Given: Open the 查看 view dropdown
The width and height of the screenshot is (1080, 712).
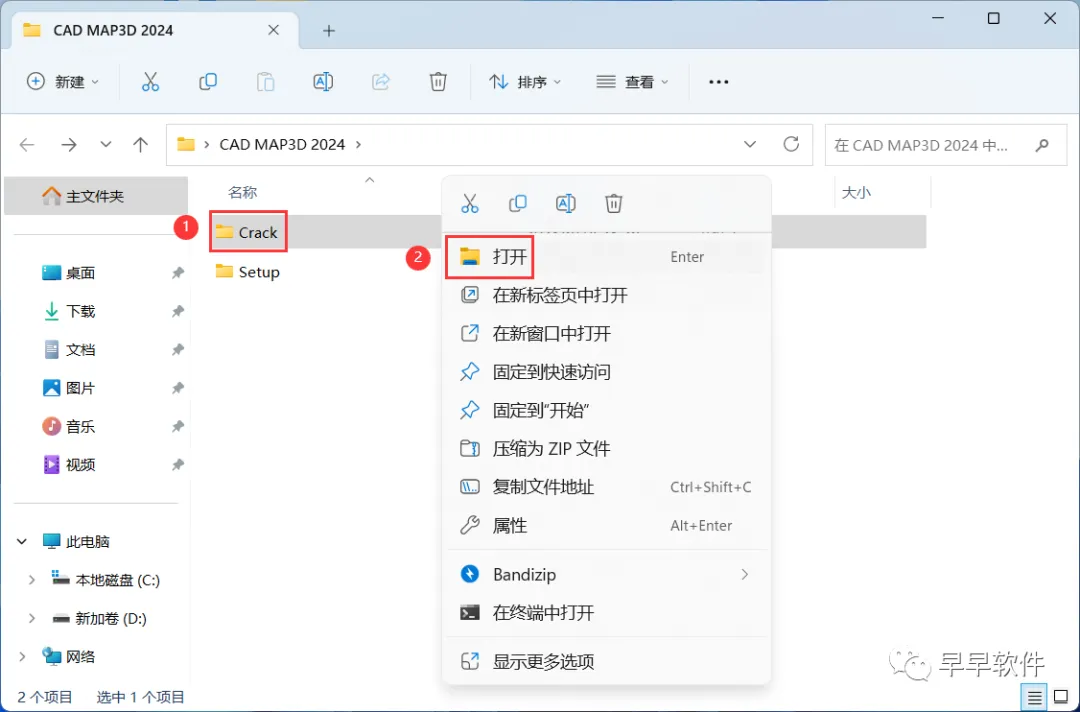Looking at the screenshot, I should pyautogui.click(x=632, y=82).
